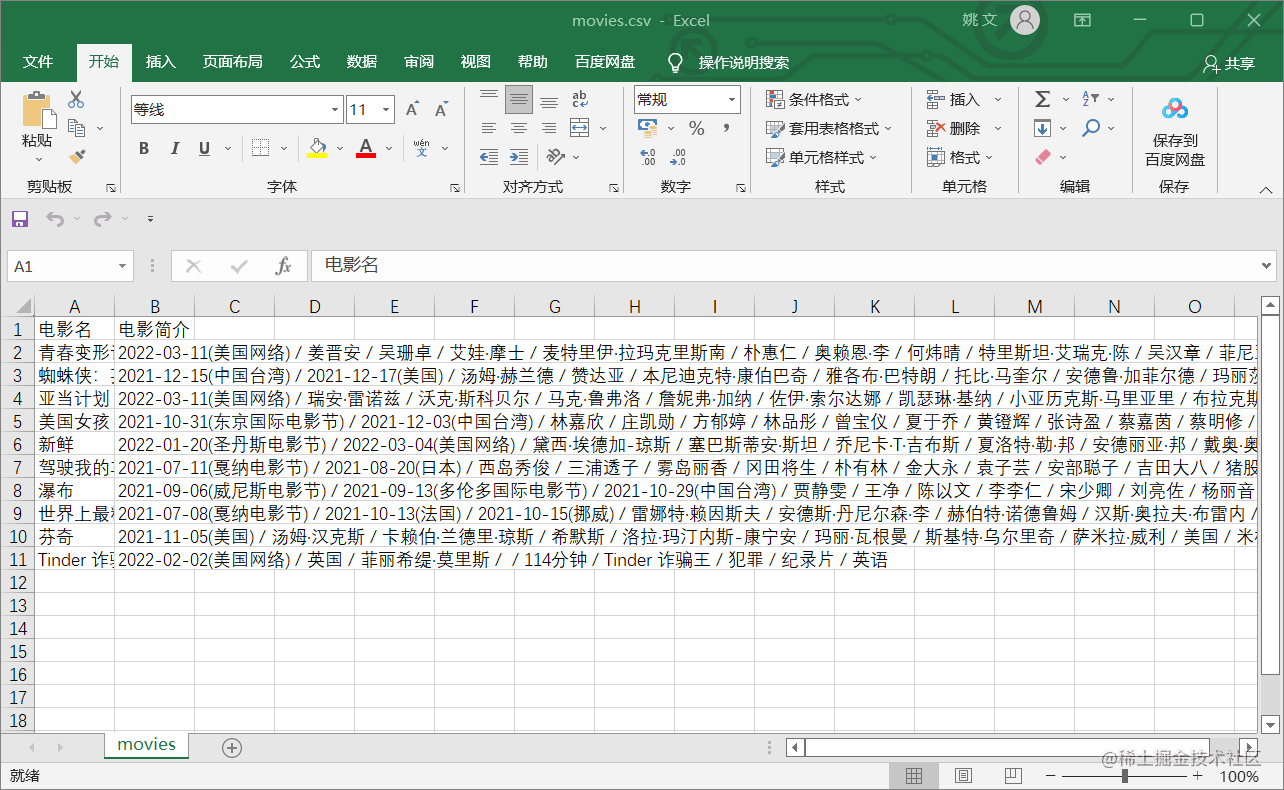Open the font size 11 dropdown
Image resolution: width=1284 pixels, height=790 pixels.
pyautogui.click(x=386, y=110)
